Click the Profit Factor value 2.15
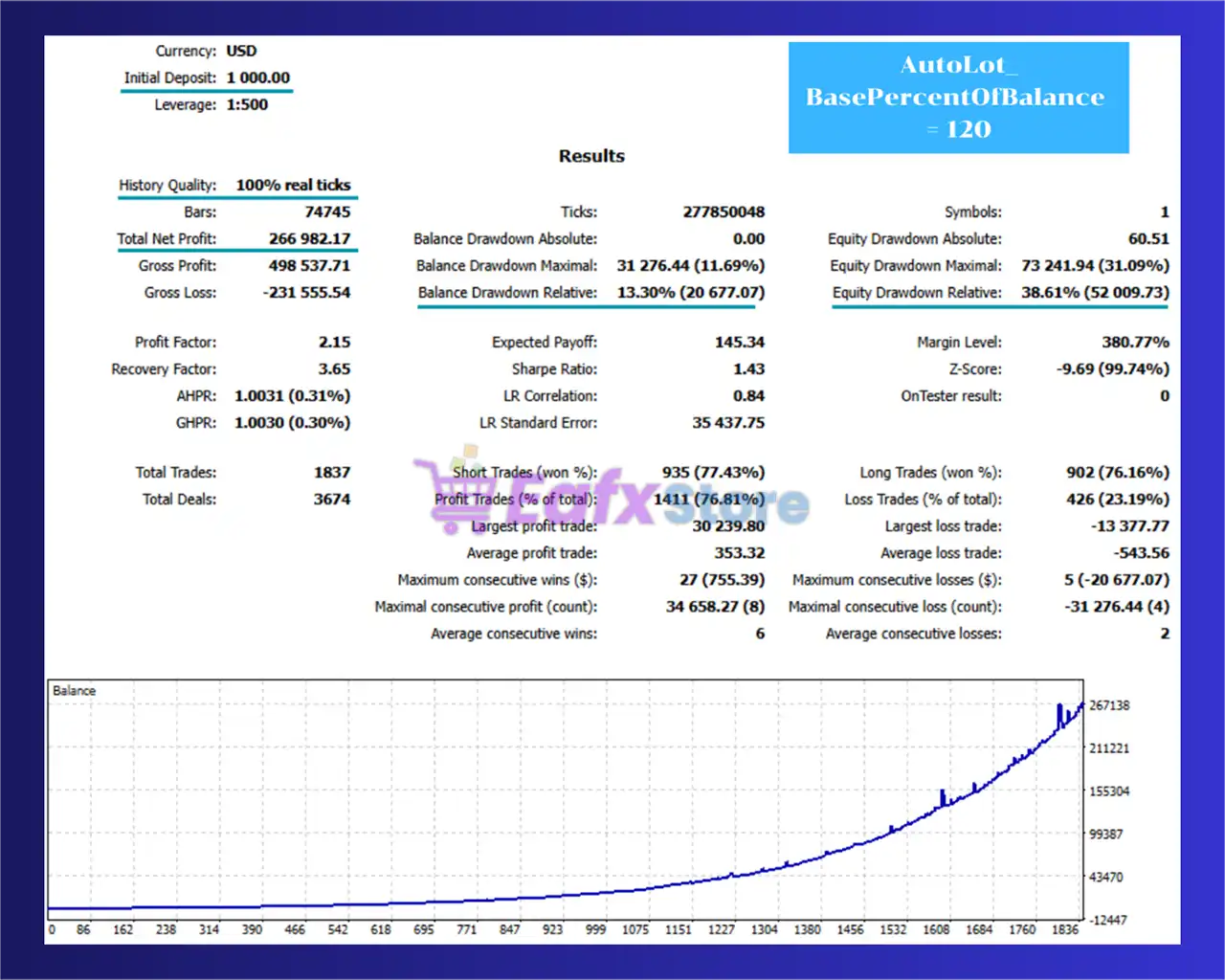This screenshot has height=980, width=1225. point(334,342)
